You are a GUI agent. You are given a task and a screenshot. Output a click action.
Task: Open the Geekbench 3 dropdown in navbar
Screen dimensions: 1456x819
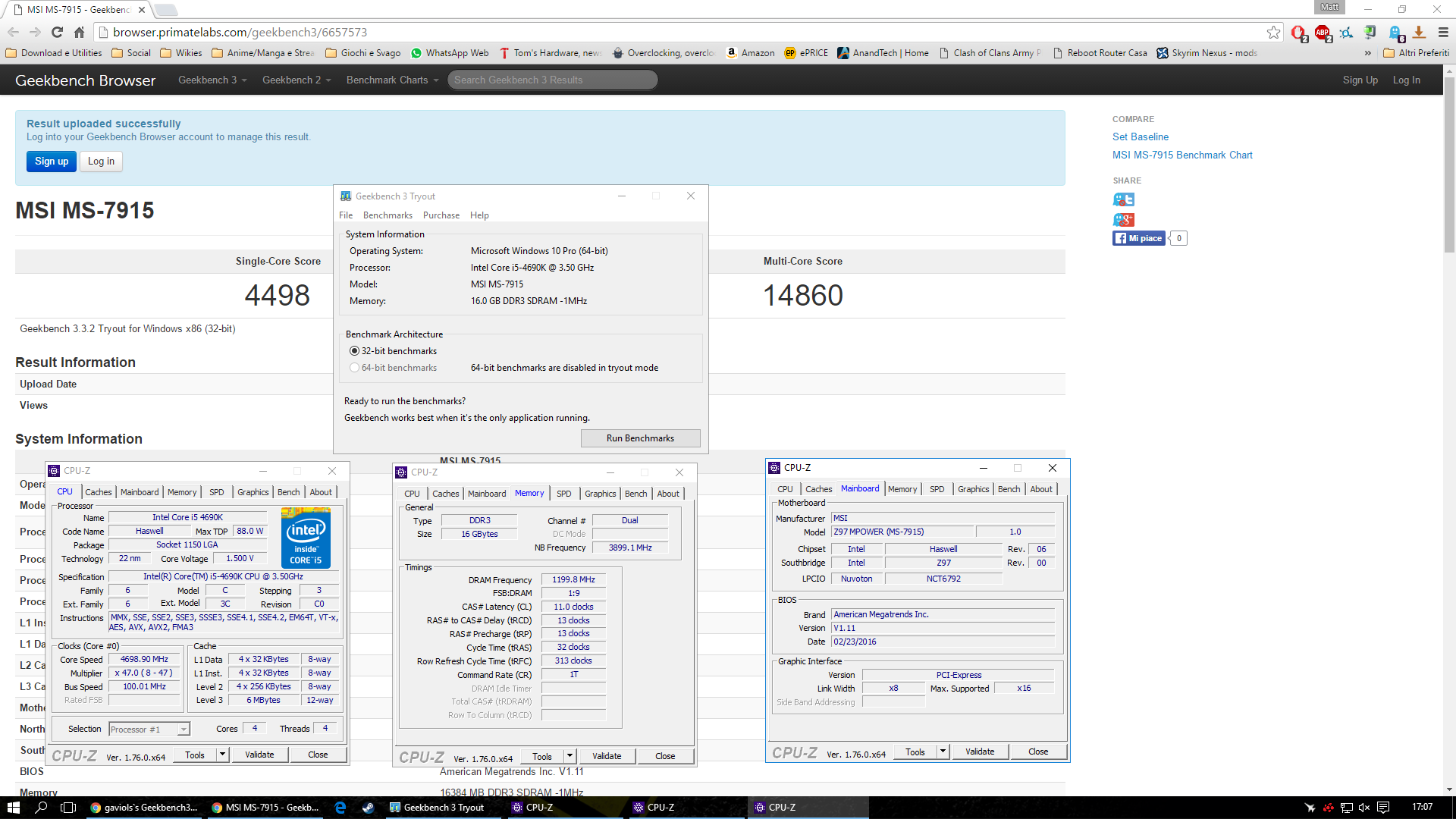pos(212,80)
